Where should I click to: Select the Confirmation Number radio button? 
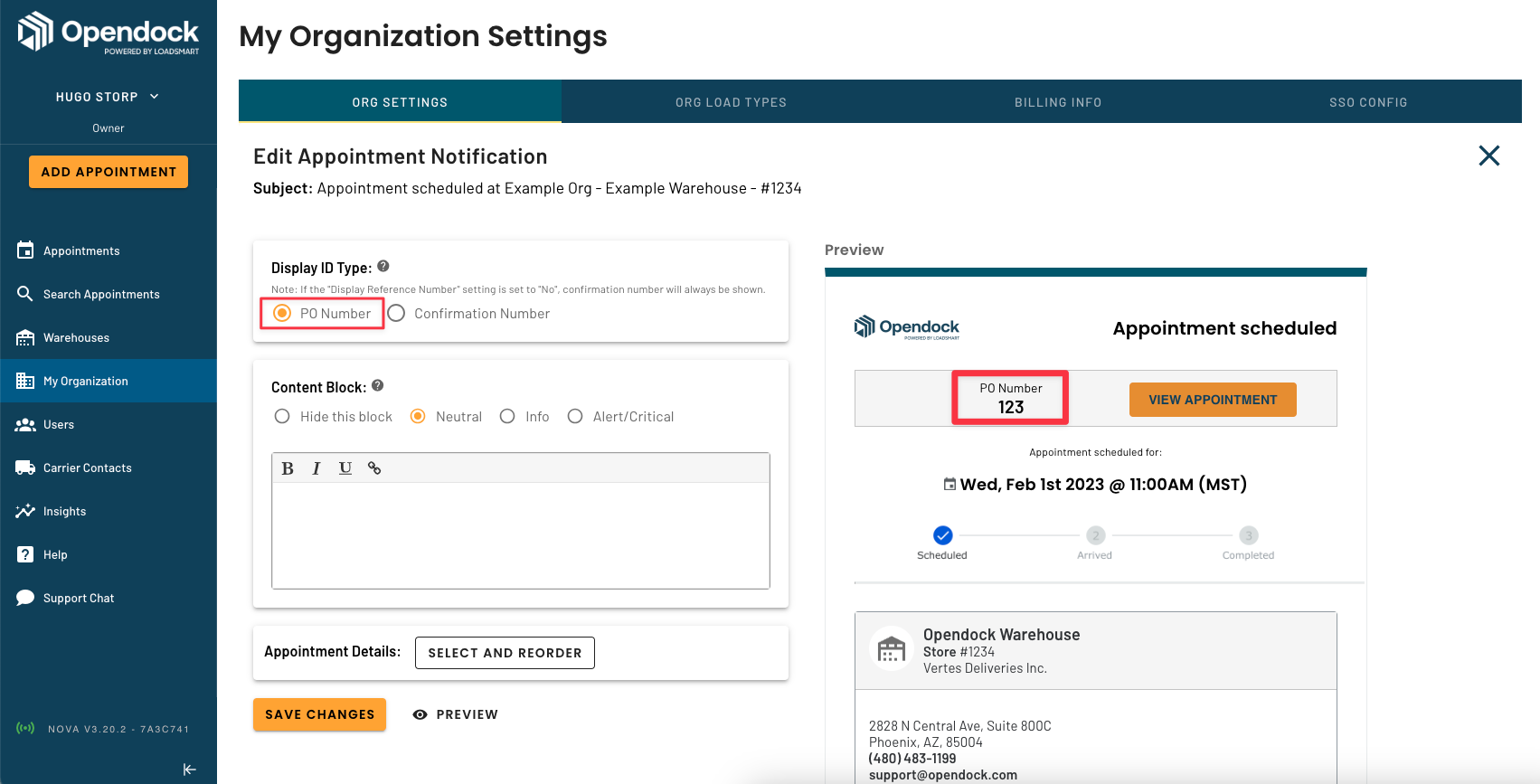pos(396,313)
